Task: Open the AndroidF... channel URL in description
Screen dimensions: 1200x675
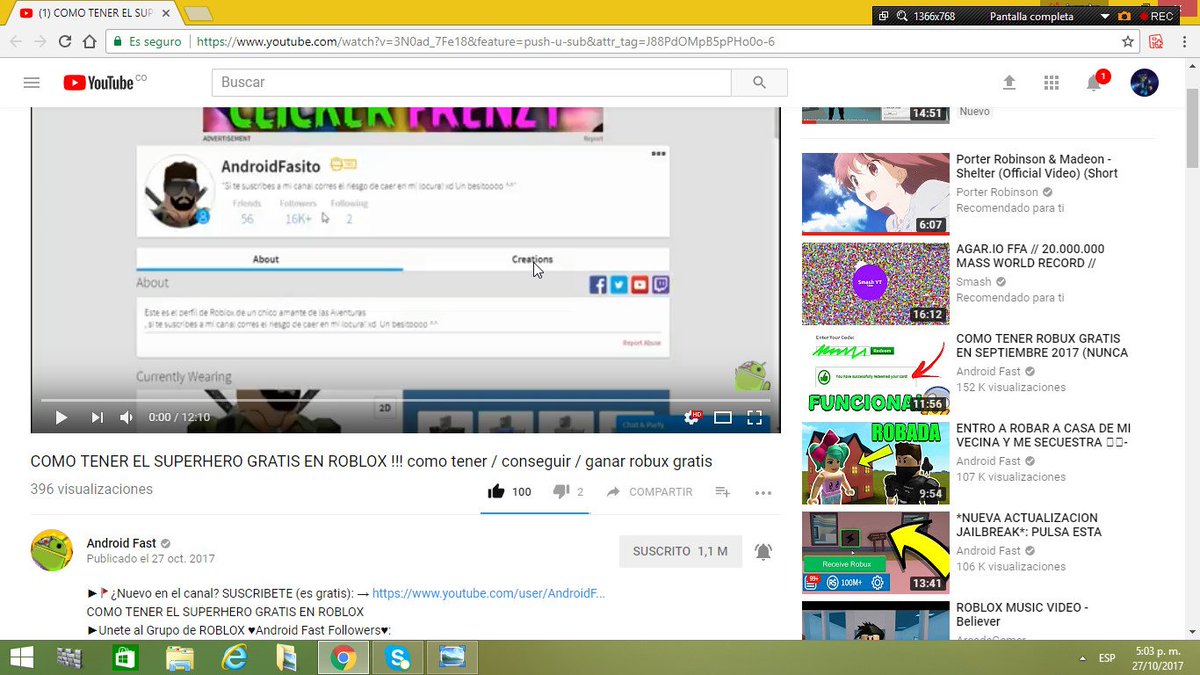Action: [x=488, y=593]
